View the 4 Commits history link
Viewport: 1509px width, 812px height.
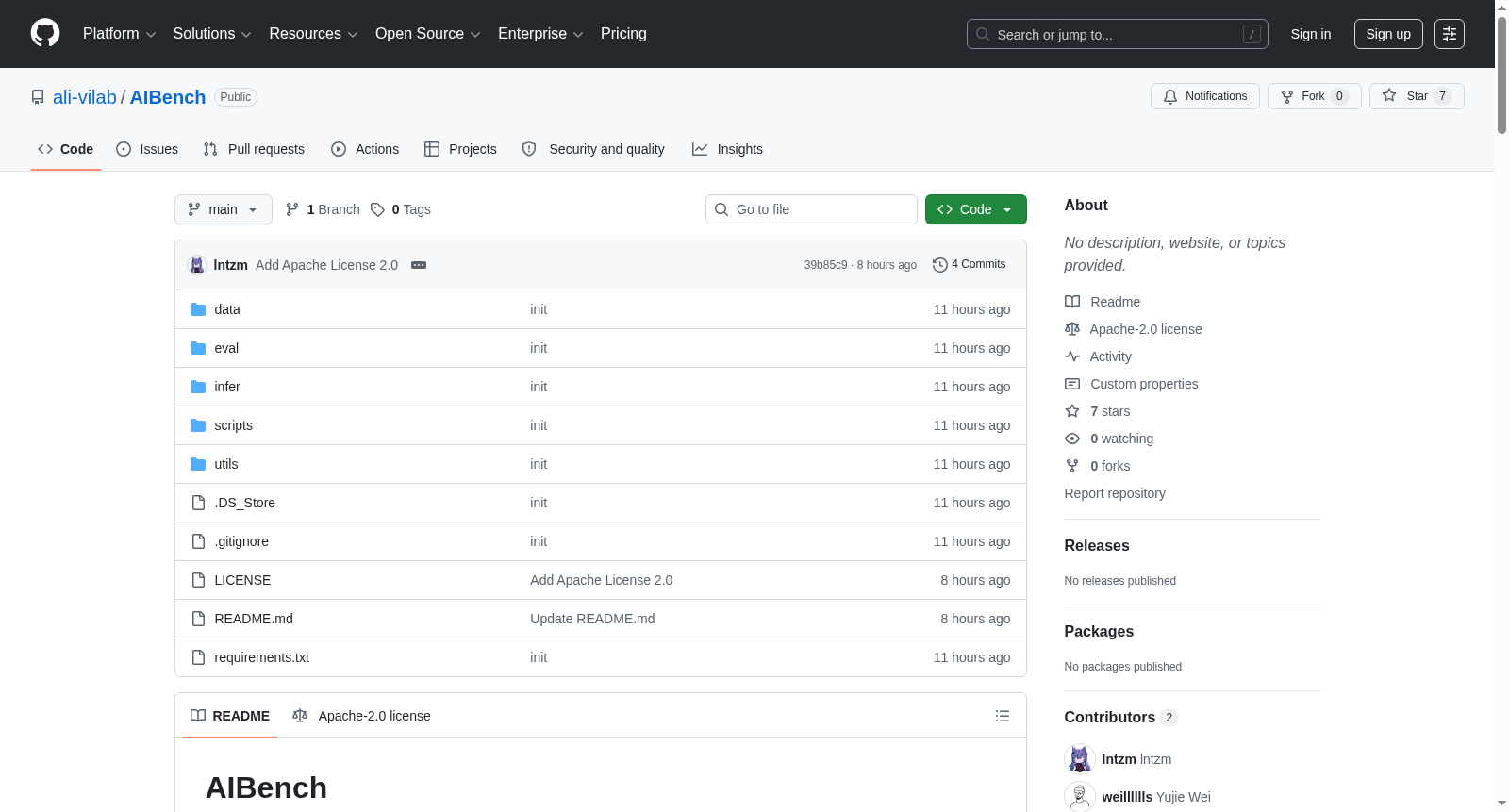(x=970, y=265)
